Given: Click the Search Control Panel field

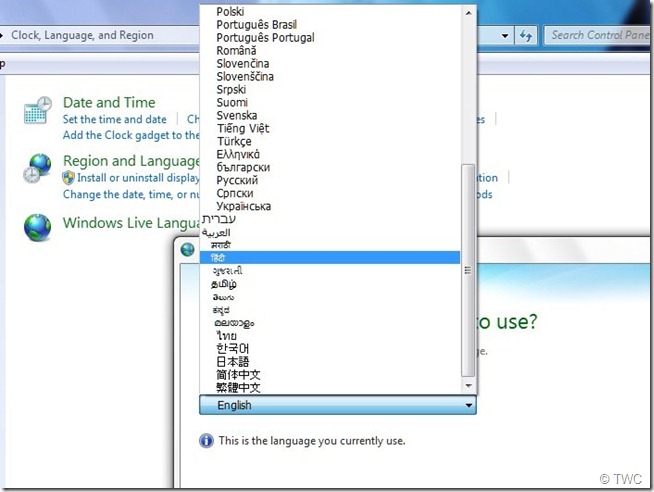Looking at the screenshot, I should pos(599,35).
